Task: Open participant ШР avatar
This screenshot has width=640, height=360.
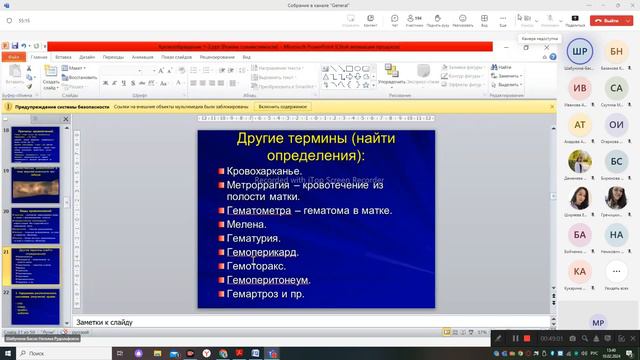Action: [x=580, y=51]
